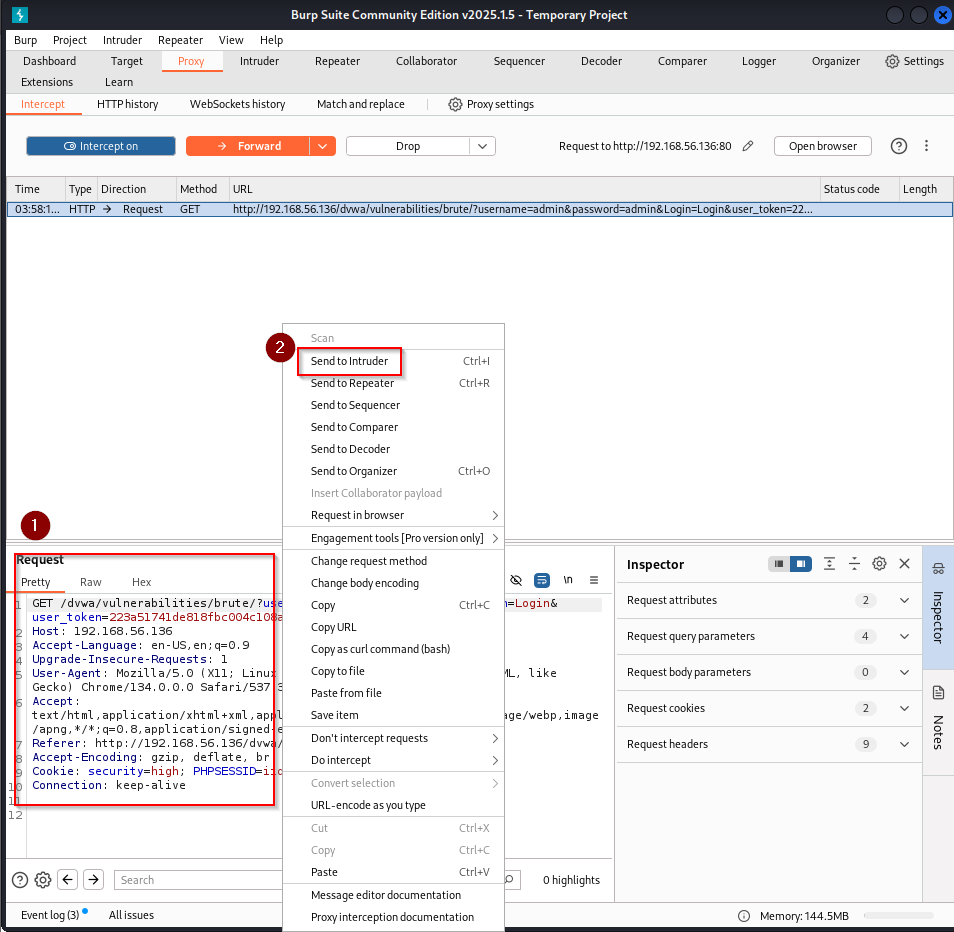Open the Repeater tool tab
This screenshot has height=932, width=954.
pos(337,61)
